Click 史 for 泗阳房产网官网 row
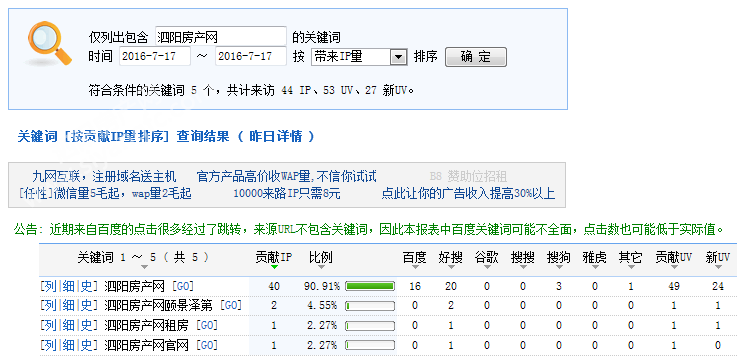Image resolution: width=752 pixels, height=362 pixels. 87,345
